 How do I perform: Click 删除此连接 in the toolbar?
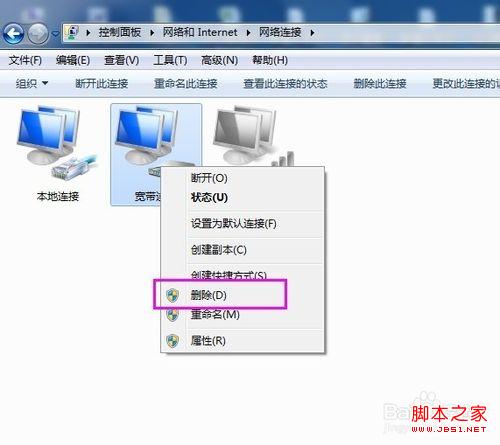point(380,83)
